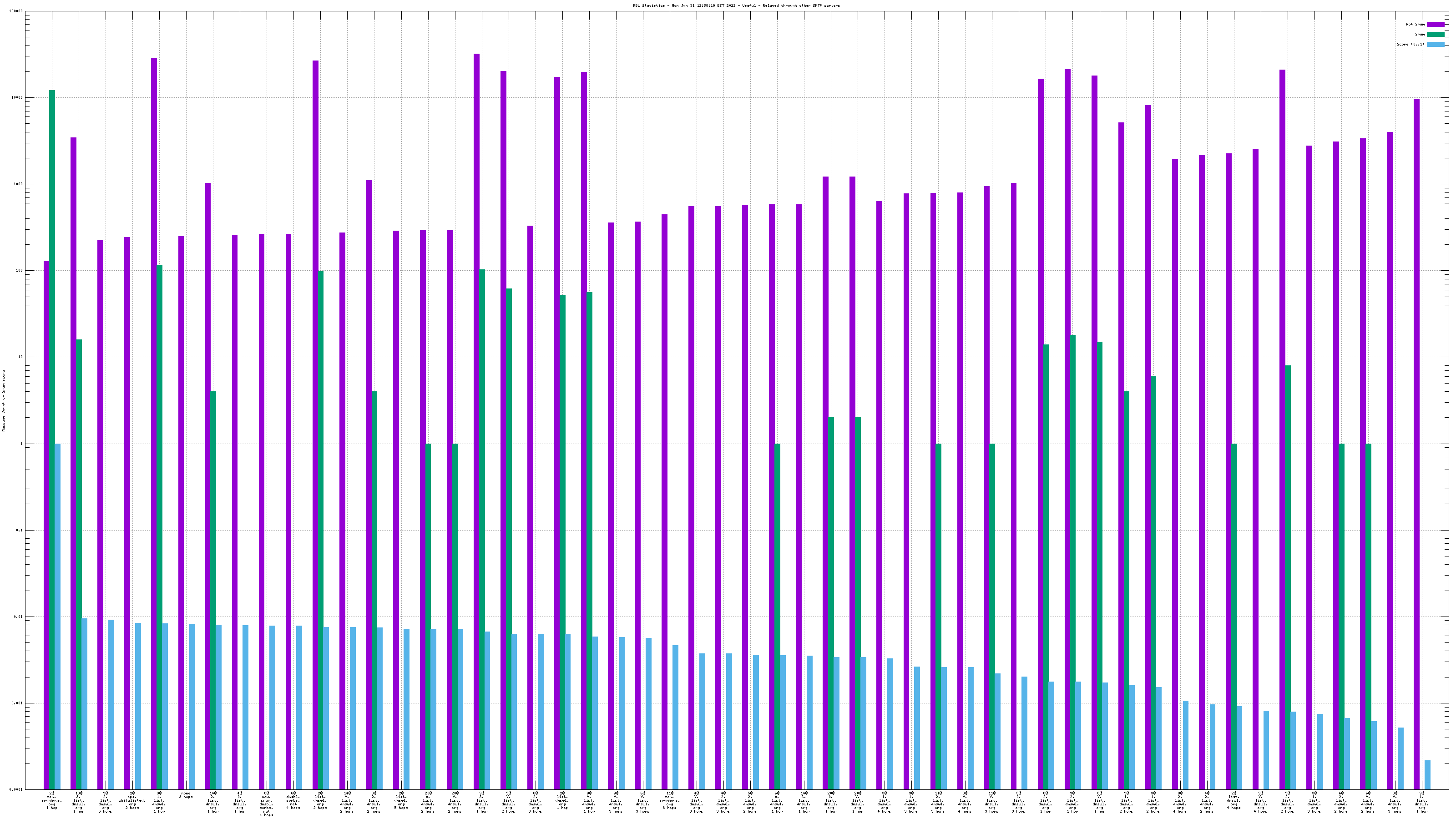Viewport: 1456px width, 819px height.
Task: Click the purple bar above none 8 hops
Action: pyautogui.click(x=181, y=509)
